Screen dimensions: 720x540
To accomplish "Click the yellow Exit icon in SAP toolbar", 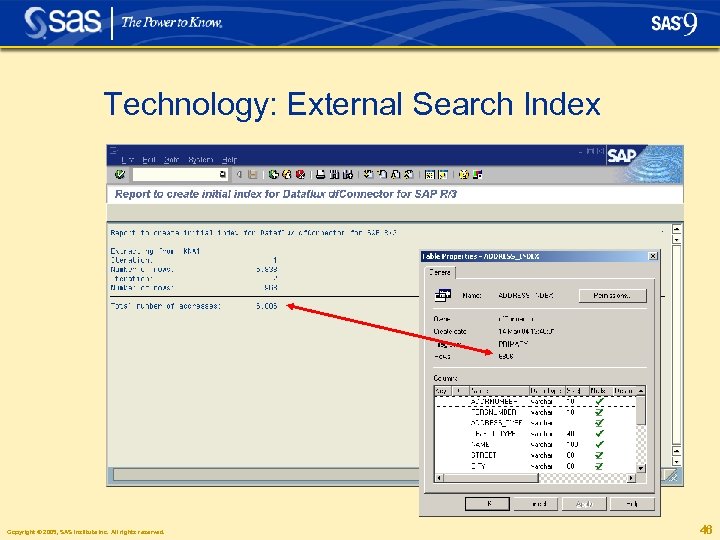I will click(x=287, y=174).
